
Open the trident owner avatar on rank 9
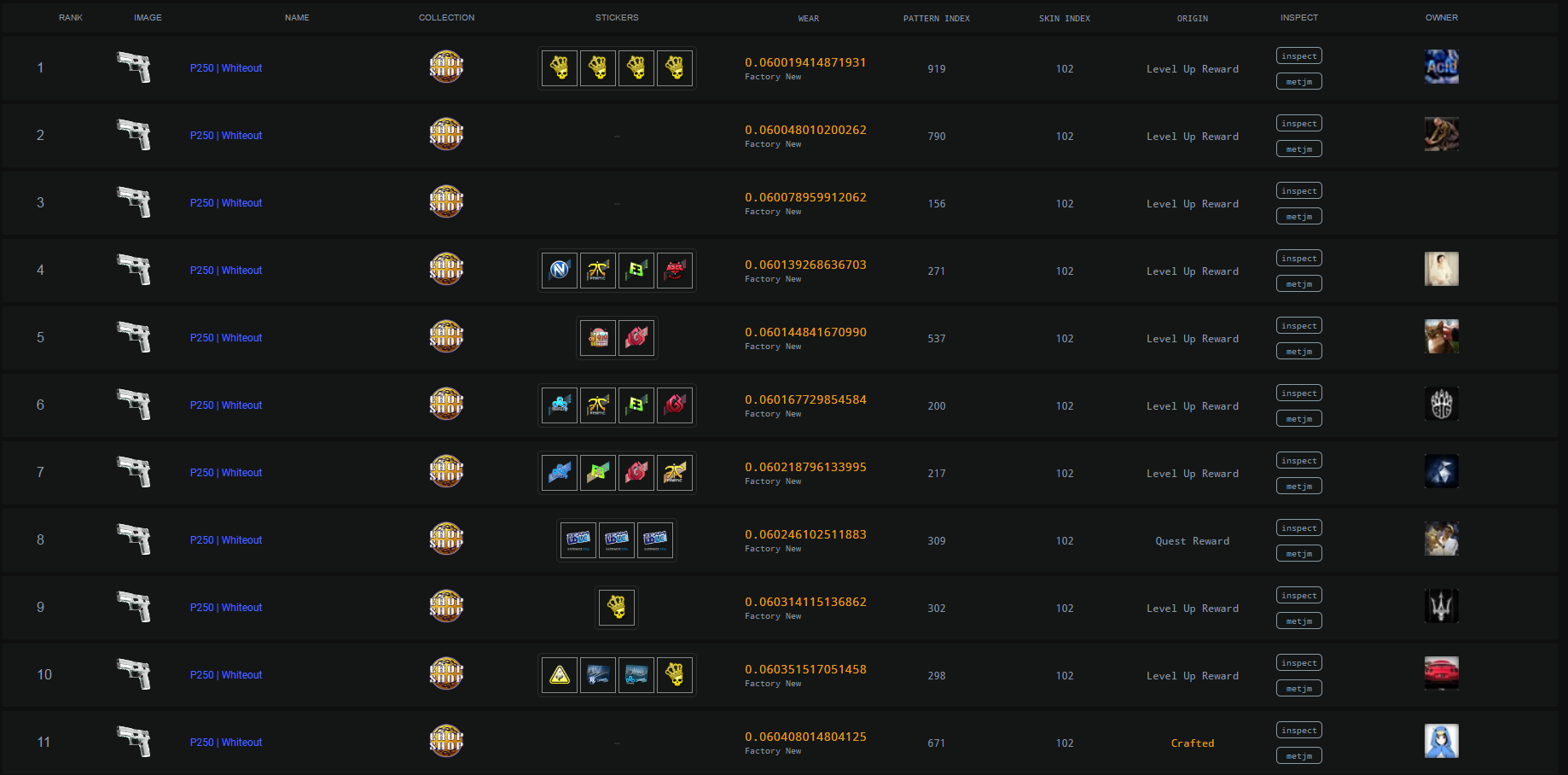coord(1441,606)
